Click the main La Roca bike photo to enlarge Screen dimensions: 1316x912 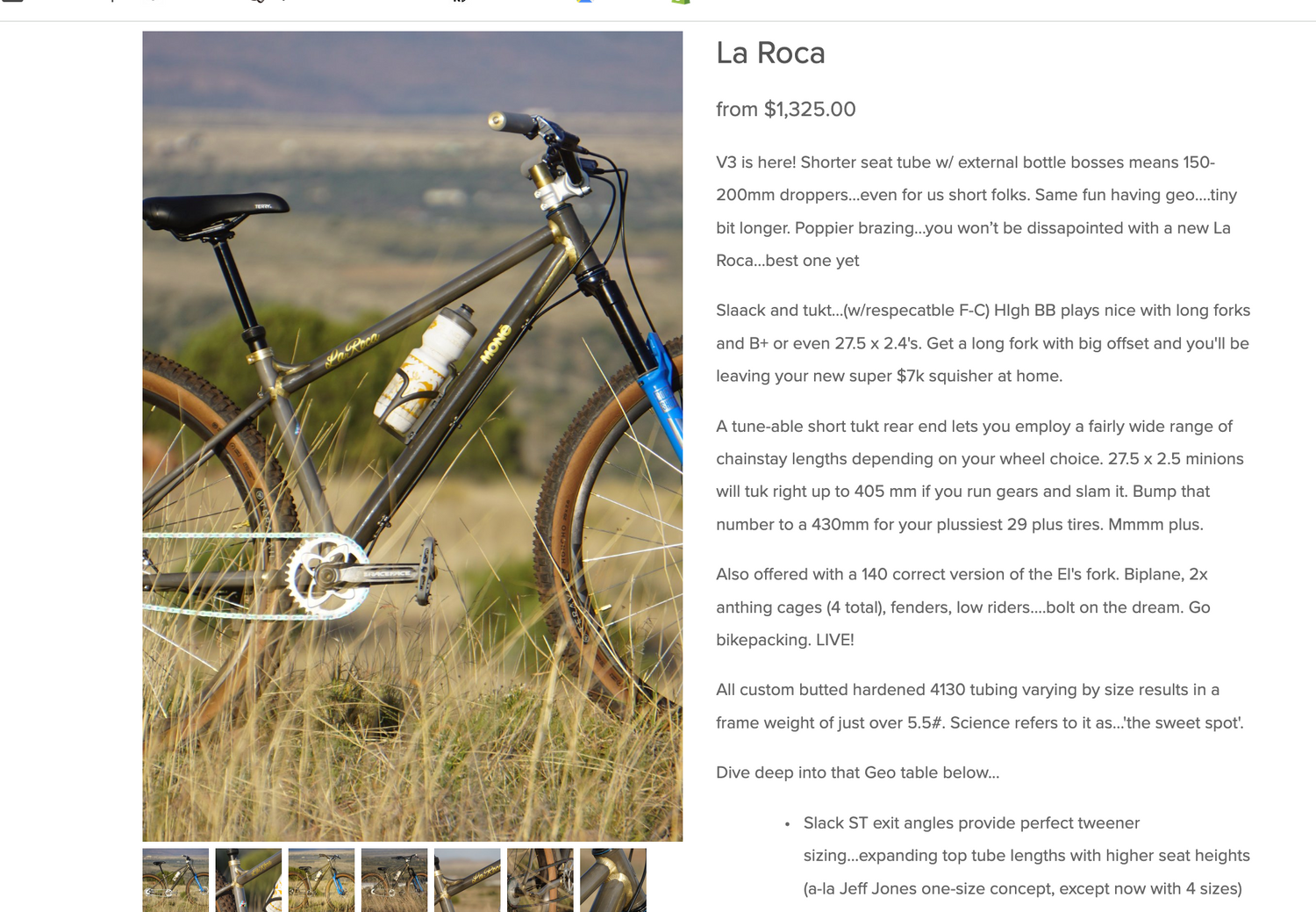pyautogui.click(x=412, y=436)
